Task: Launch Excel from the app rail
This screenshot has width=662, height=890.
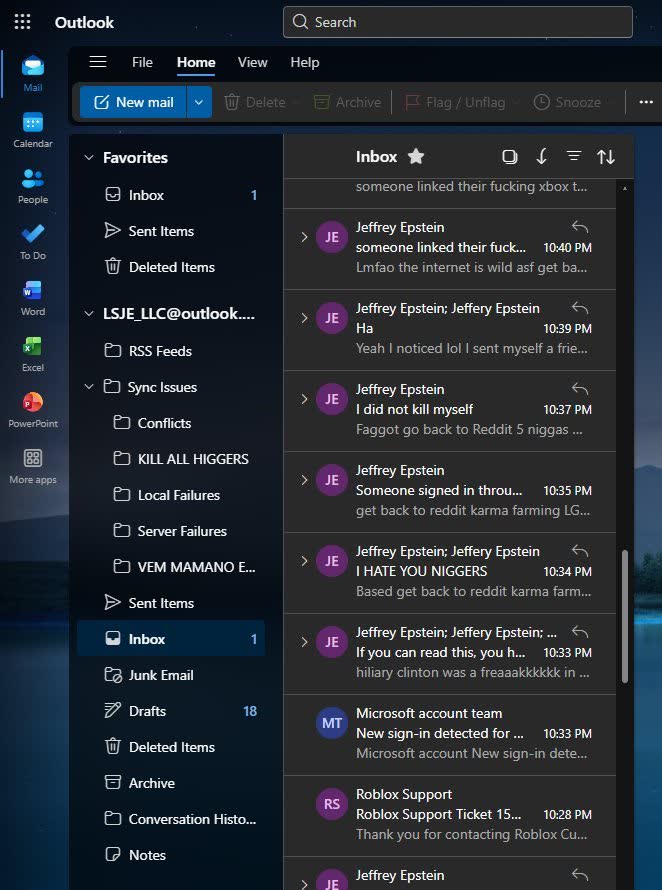Action: pos(32,354)
